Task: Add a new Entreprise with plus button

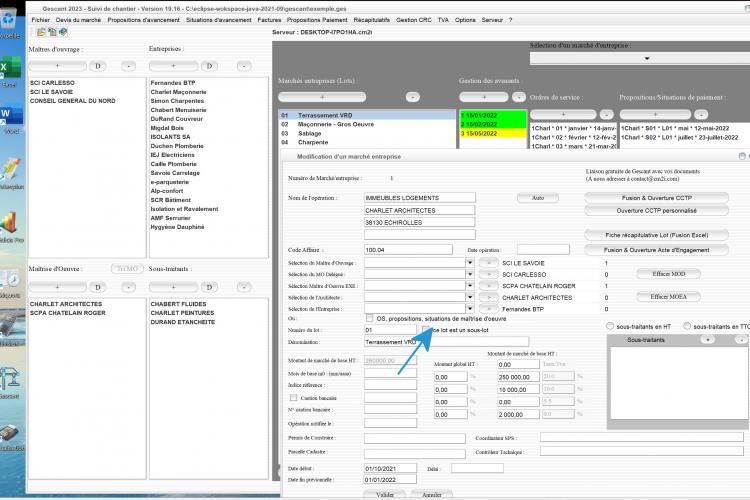Action: point(173,66)
